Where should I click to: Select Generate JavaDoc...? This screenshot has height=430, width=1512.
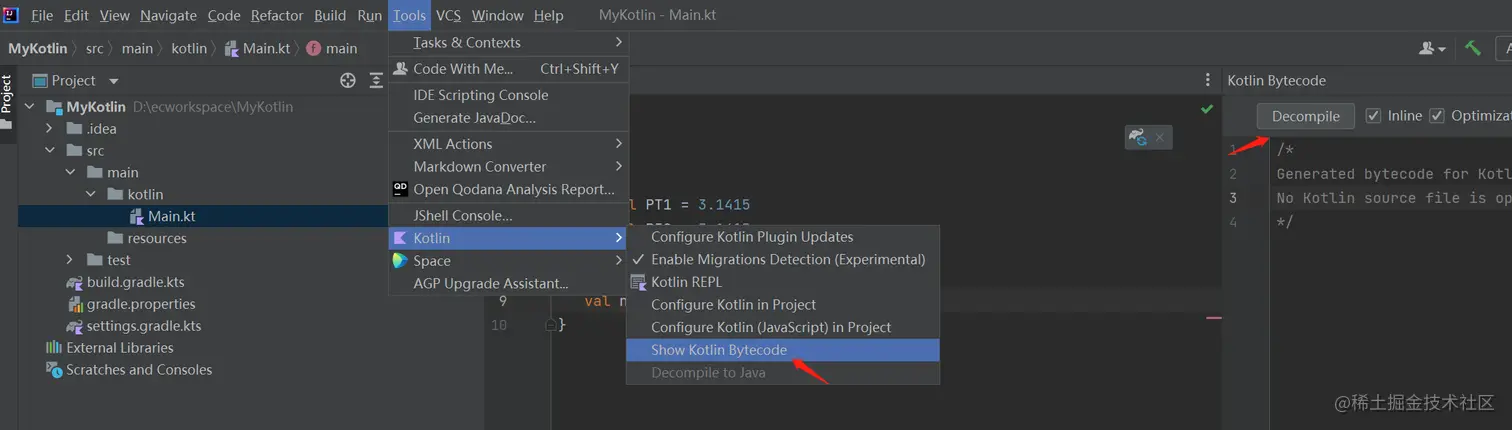click(x=509, y=118)
